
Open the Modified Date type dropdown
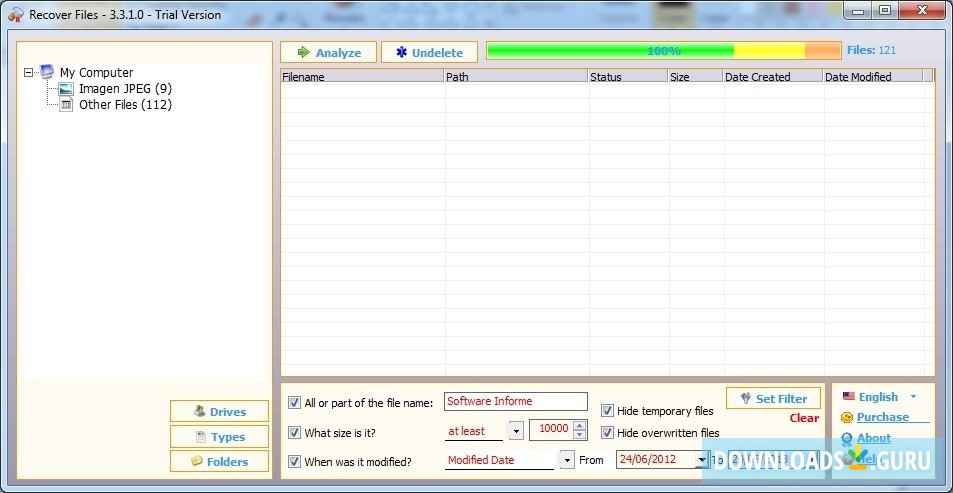[x=566, y=460]
